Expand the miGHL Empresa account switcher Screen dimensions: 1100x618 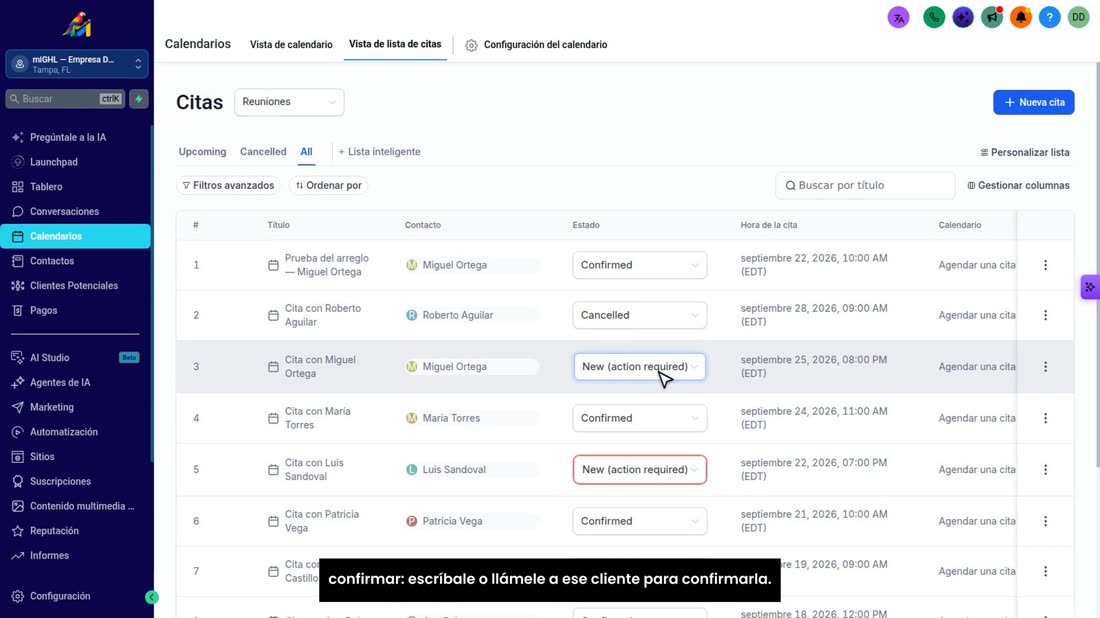point(77,64)
